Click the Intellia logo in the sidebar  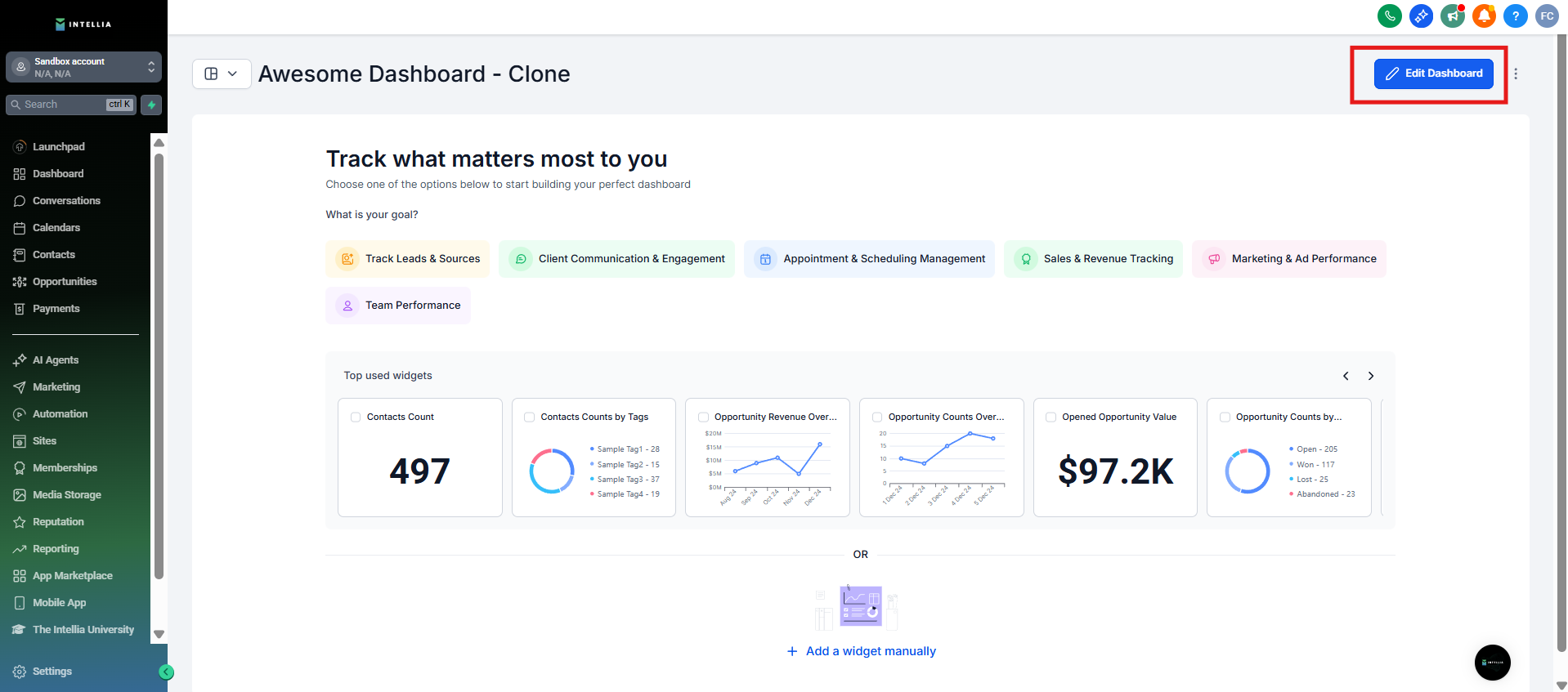[x=83, y=24]
